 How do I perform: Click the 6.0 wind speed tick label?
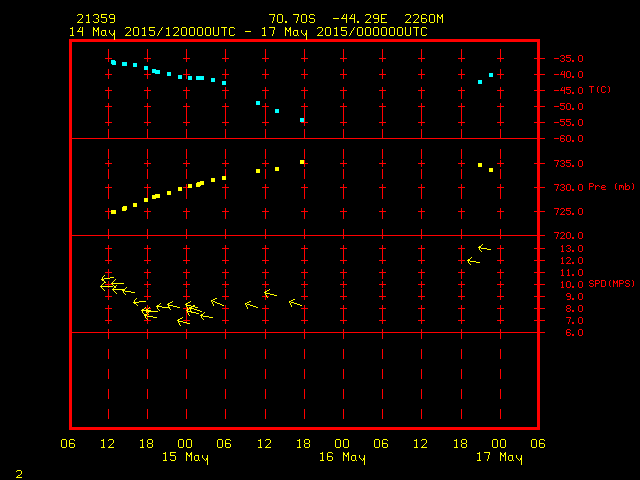(x=566, y=333)
